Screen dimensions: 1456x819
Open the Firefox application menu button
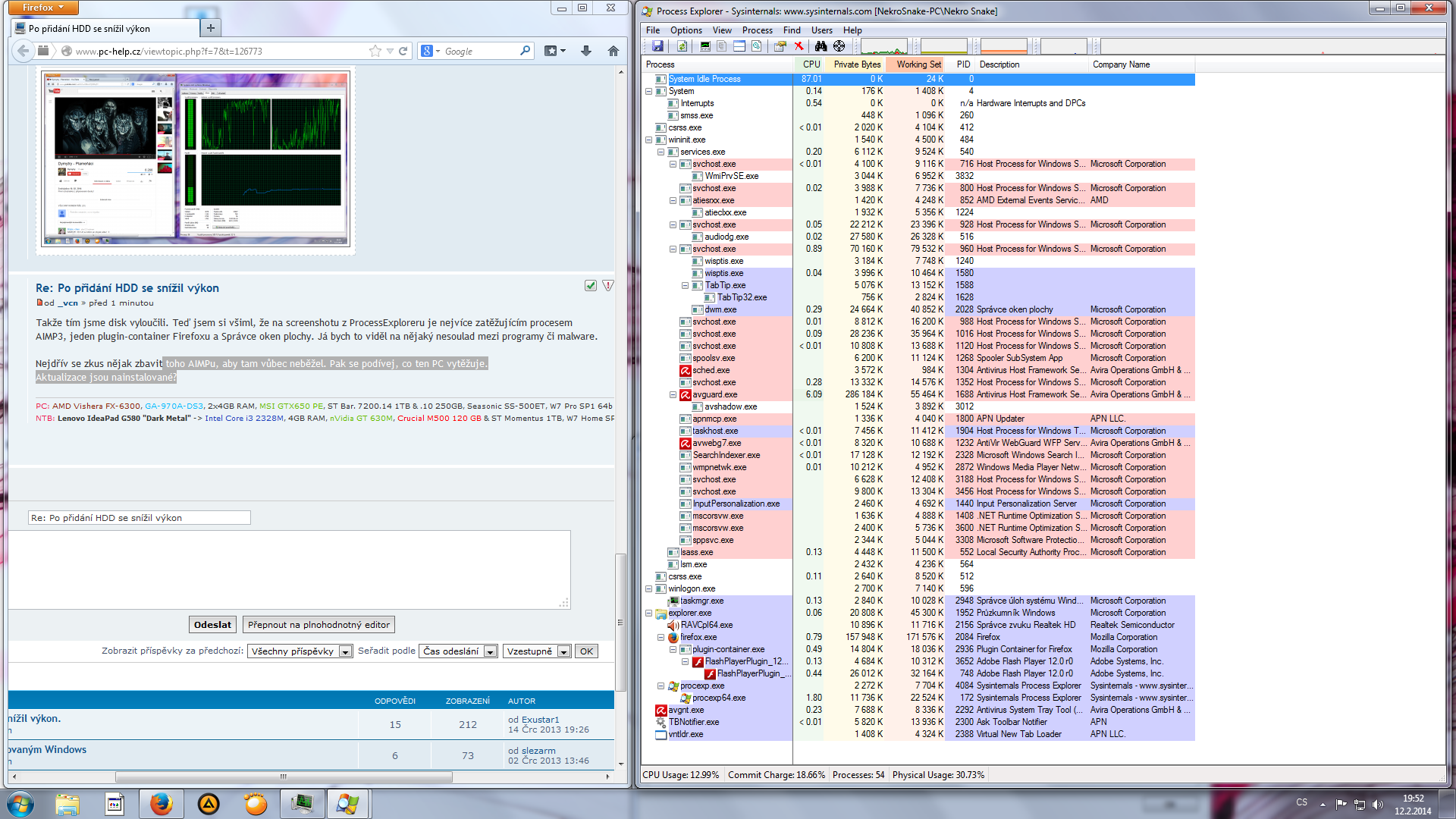click(x=44, y=8)
